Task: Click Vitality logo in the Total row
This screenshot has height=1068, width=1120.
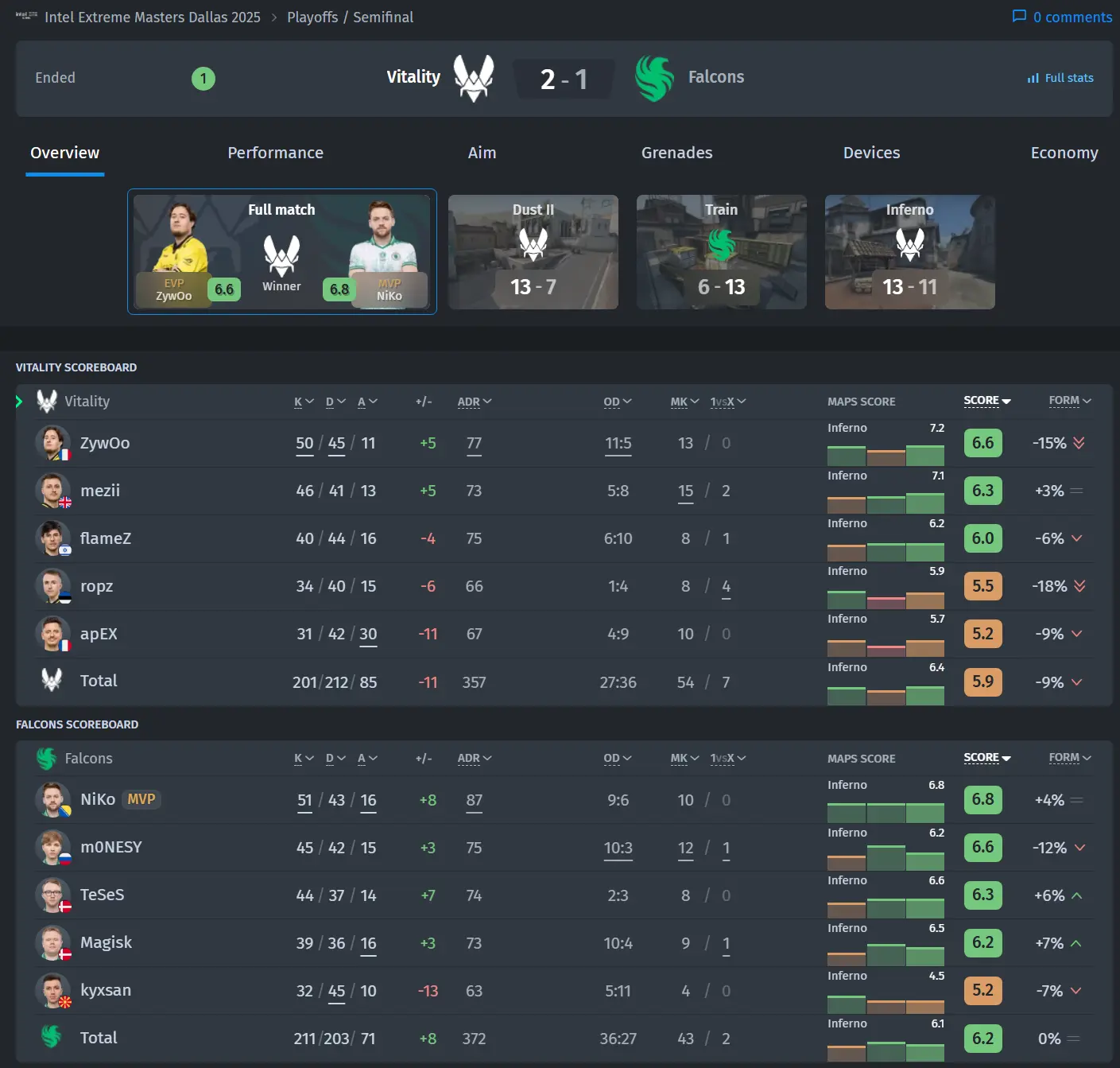Action: pos(52,680)
